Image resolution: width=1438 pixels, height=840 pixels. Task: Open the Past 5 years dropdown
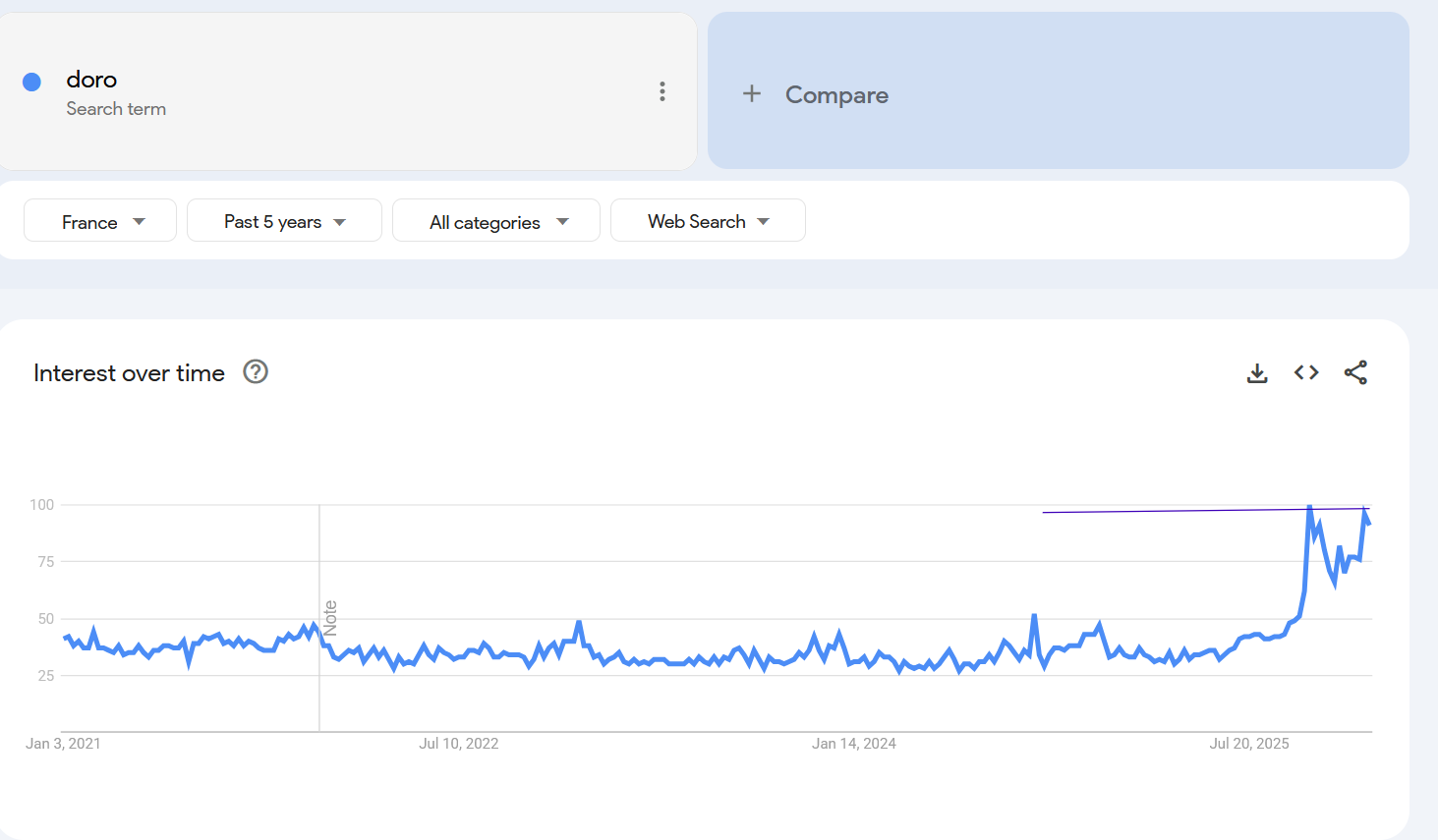click(x=284, y=221)
